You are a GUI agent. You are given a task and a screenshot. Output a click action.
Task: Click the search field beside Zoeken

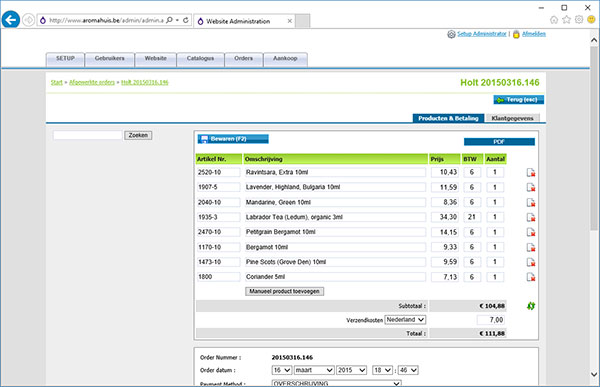point(88,135)
